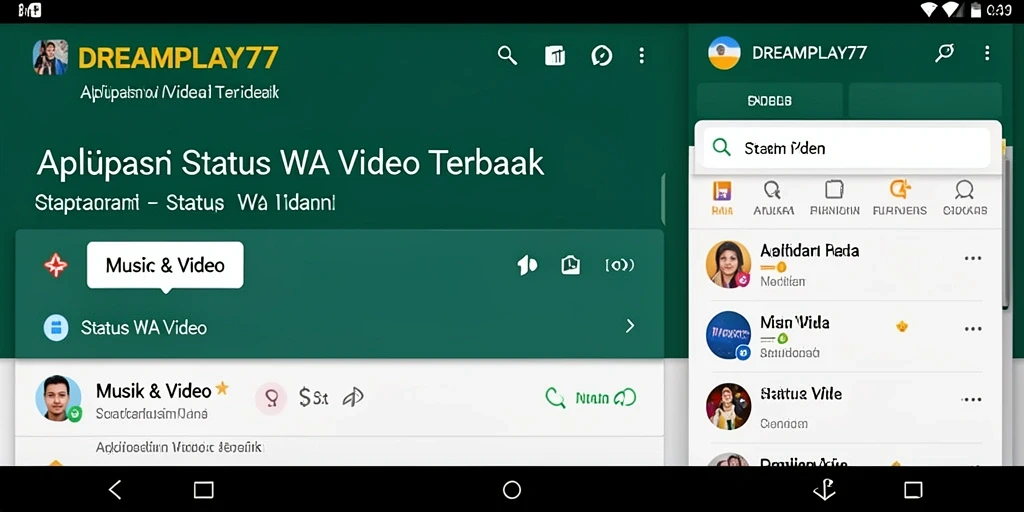Click the DREAMPLAY77 yellow title
The image size is (1024, 512).
coord(178,57)
